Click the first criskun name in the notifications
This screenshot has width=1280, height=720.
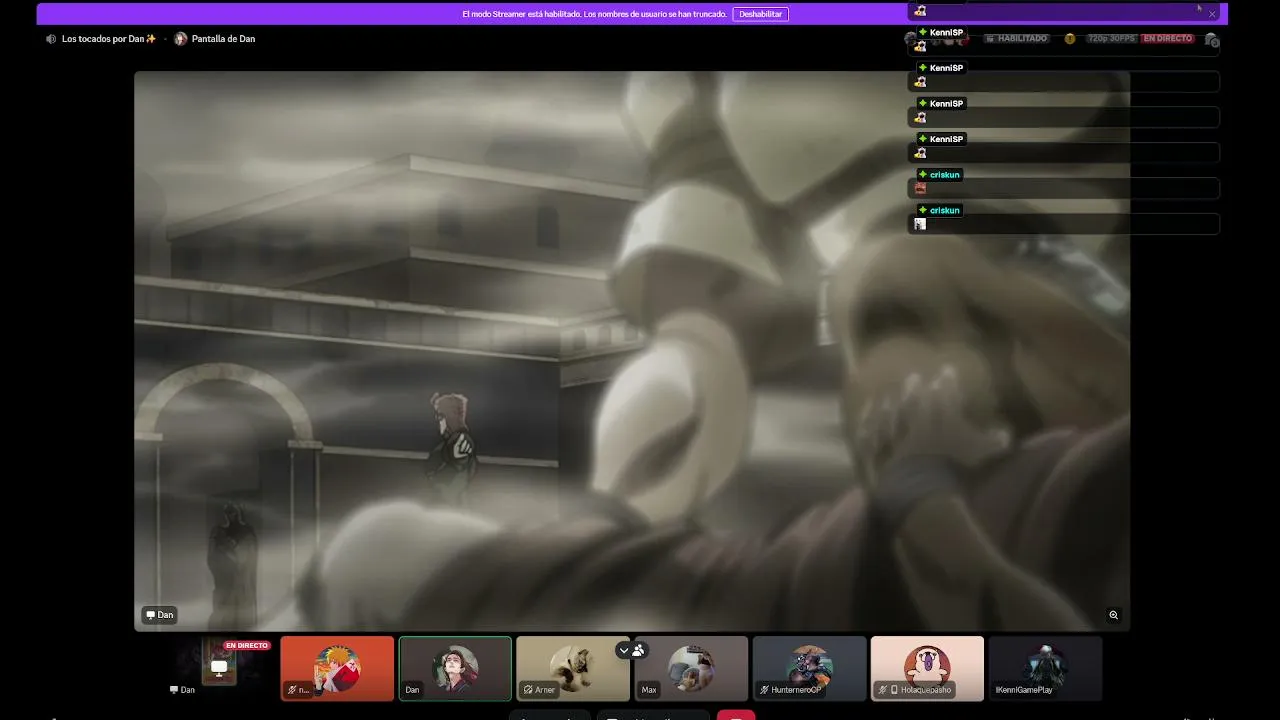click(945, 175)
